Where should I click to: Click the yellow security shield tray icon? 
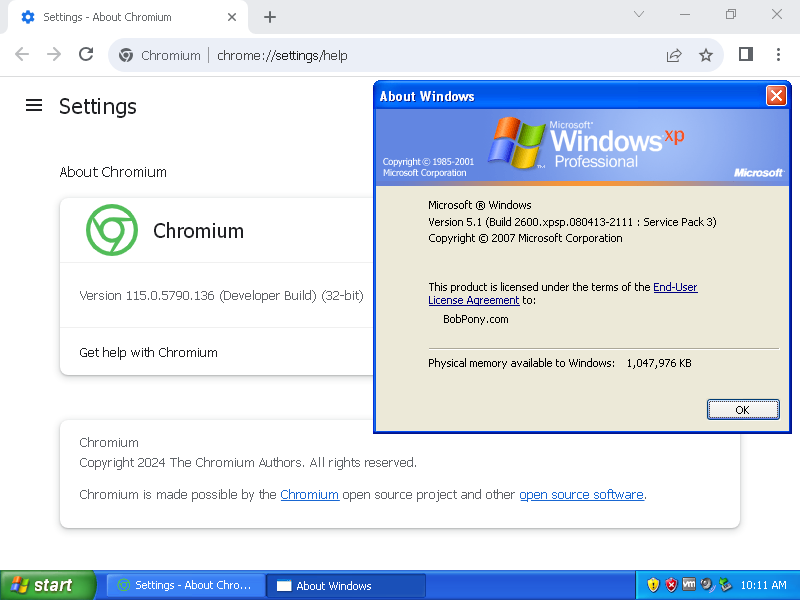(653, 585)
